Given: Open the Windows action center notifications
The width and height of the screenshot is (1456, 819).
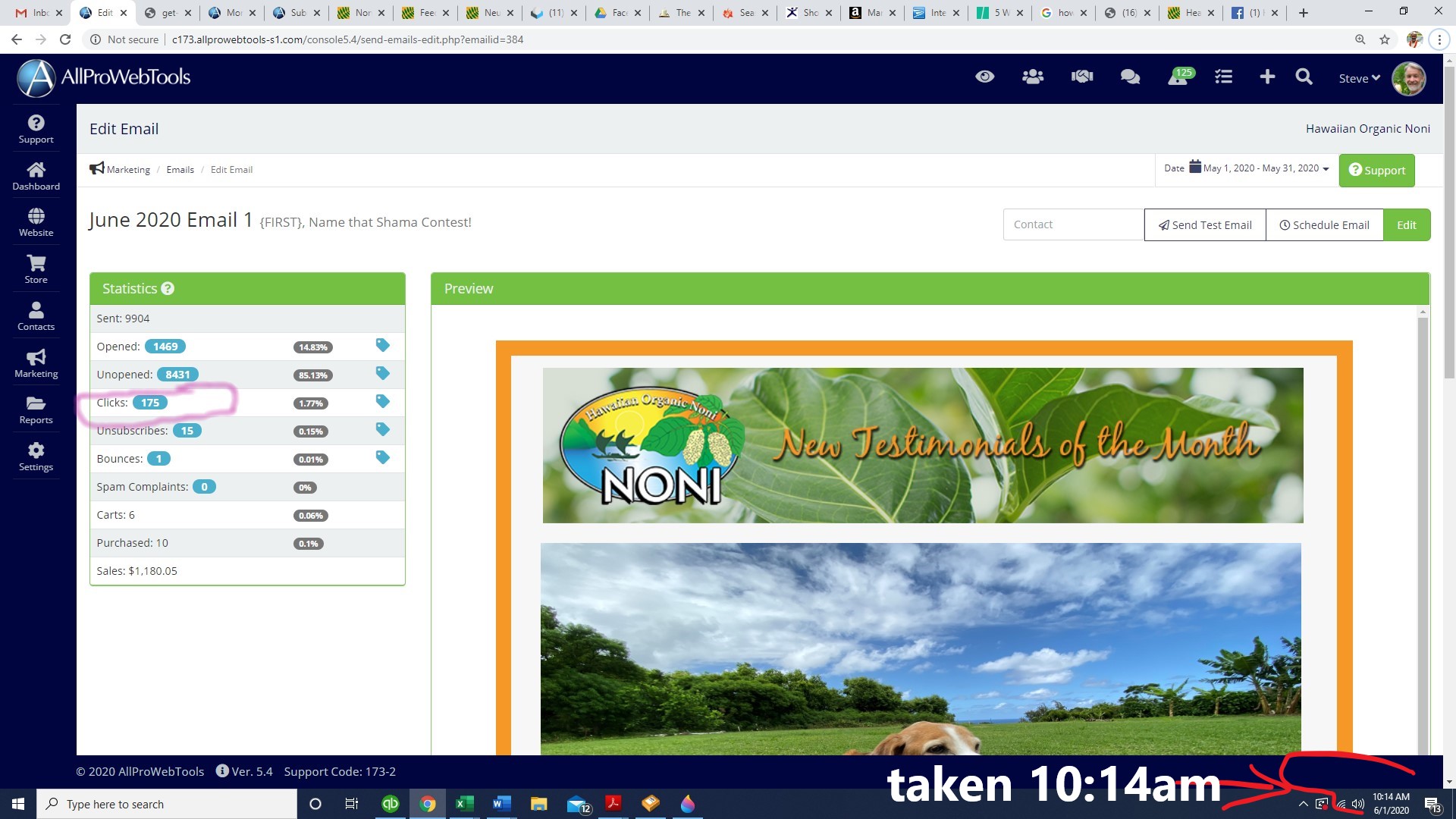Looking at the screenshot, I should coord(1432,804).
